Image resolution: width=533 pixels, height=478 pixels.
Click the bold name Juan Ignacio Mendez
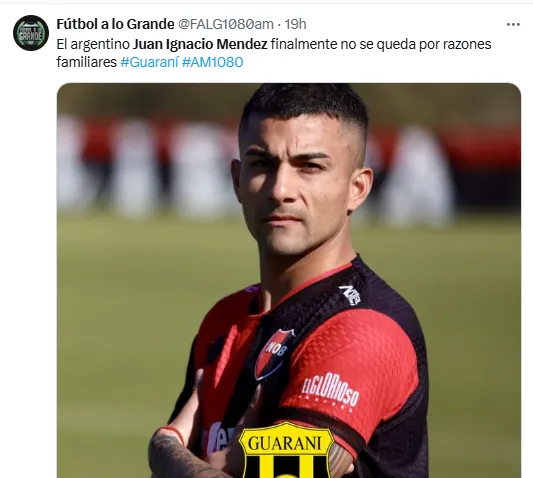pyautogui.click(x=200, y=44)
